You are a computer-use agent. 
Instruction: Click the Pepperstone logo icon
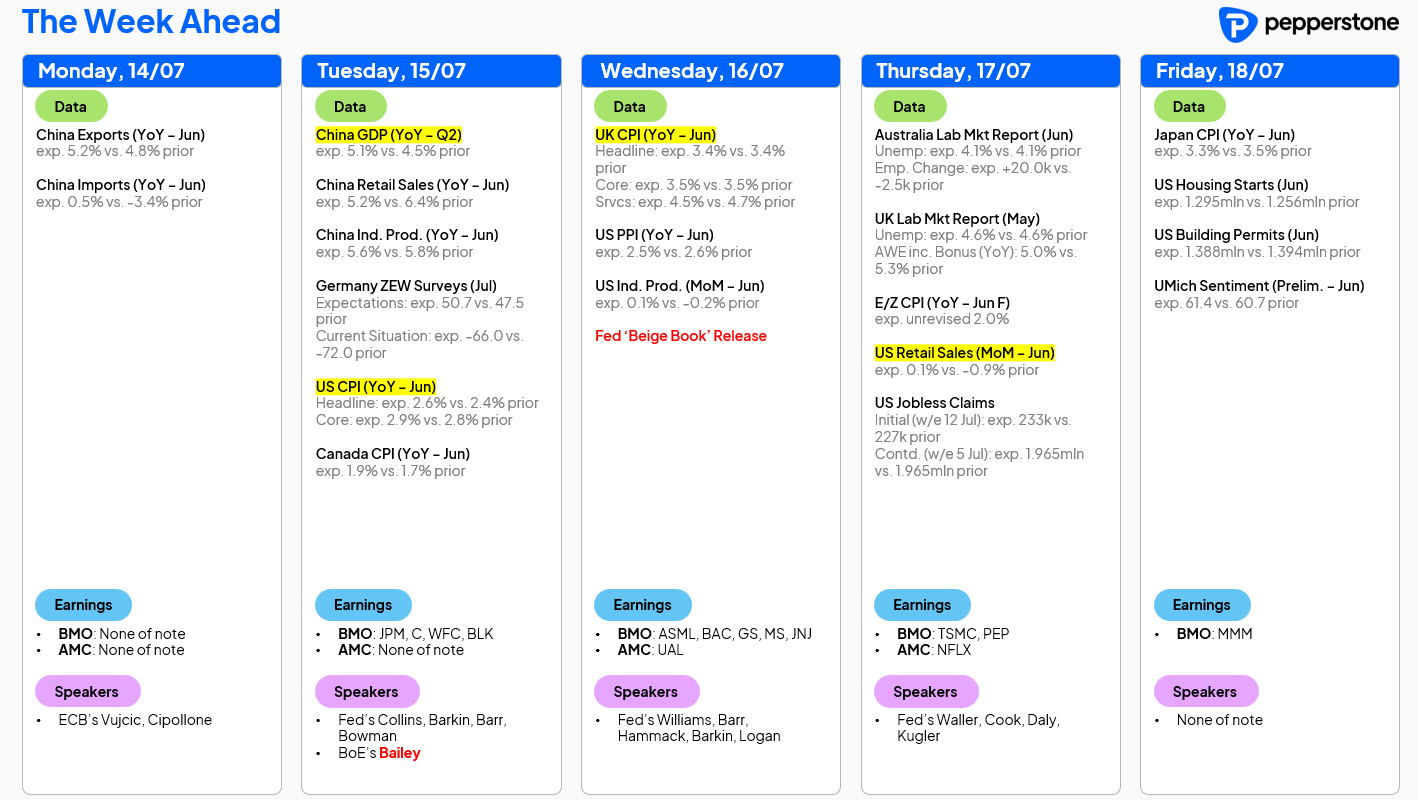tap(1237, 24)
